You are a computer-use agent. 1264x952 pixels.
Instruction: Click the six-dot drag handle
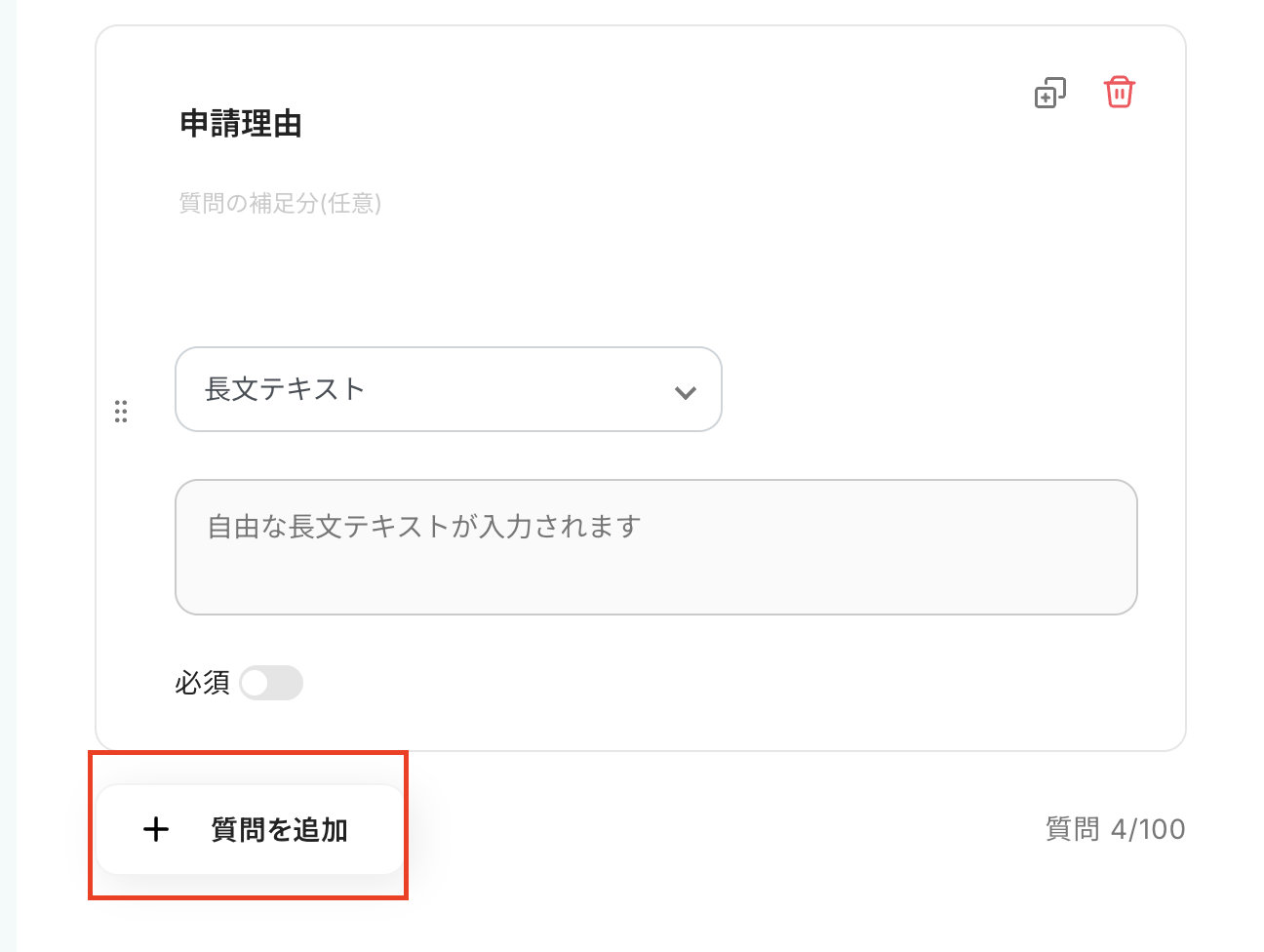[x=121, y=412]
